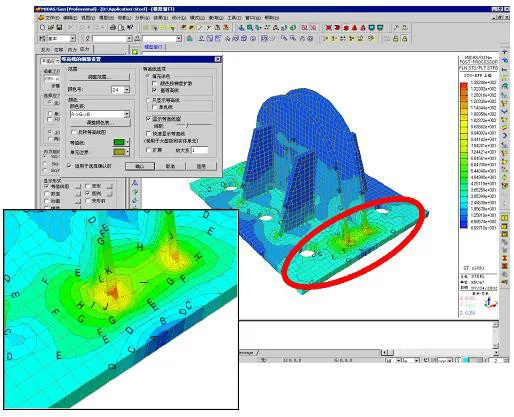The image size is (514, 417).
Task: Click the Save floppy disk icon
Action: click(59, 27)
